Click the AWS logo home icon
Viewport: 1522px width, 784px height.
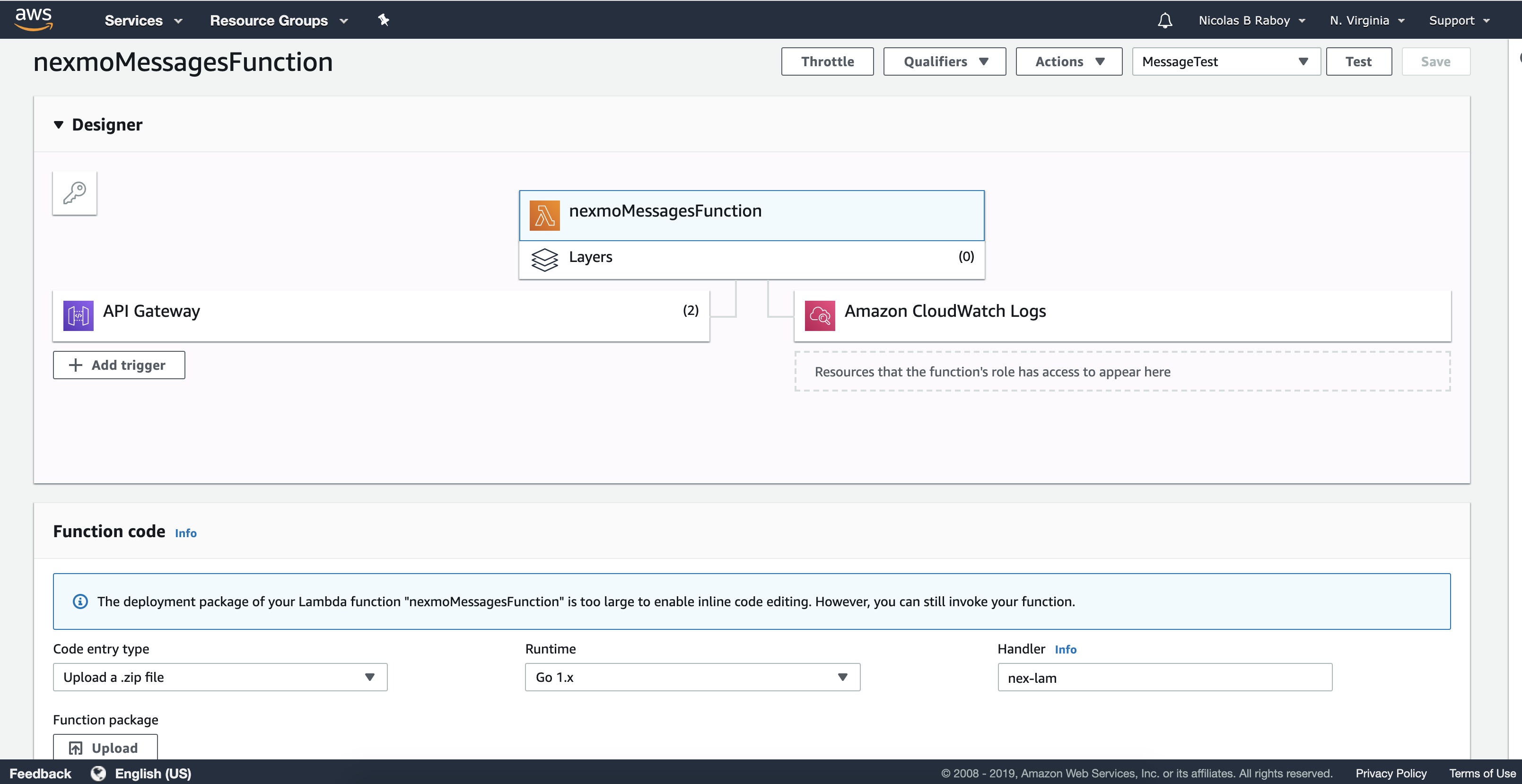pyautogui.click(x=34, y=19)
